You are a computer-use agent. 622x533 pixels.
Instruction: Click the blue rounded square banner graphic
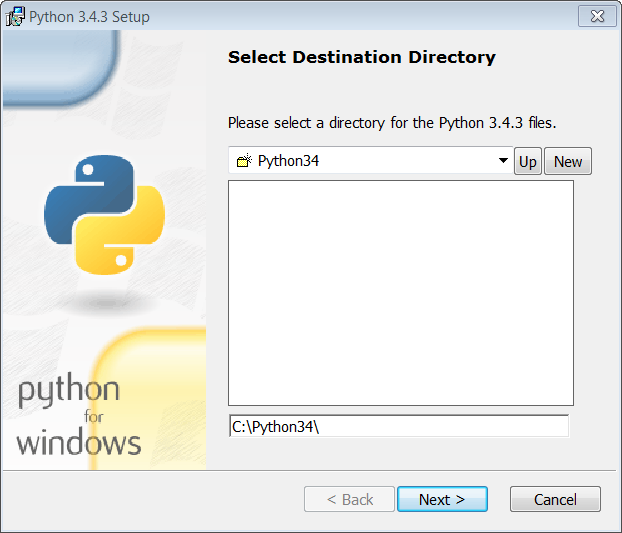61,68
